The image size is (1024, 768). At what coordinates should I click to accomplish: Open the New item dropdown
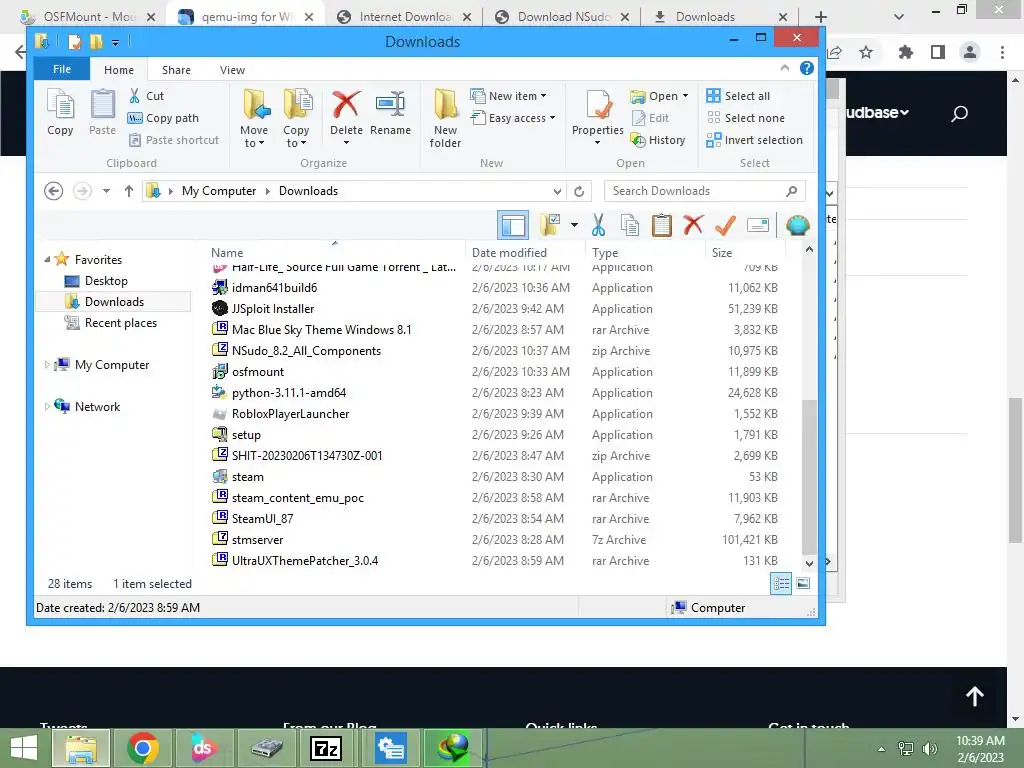click(509, 96)
